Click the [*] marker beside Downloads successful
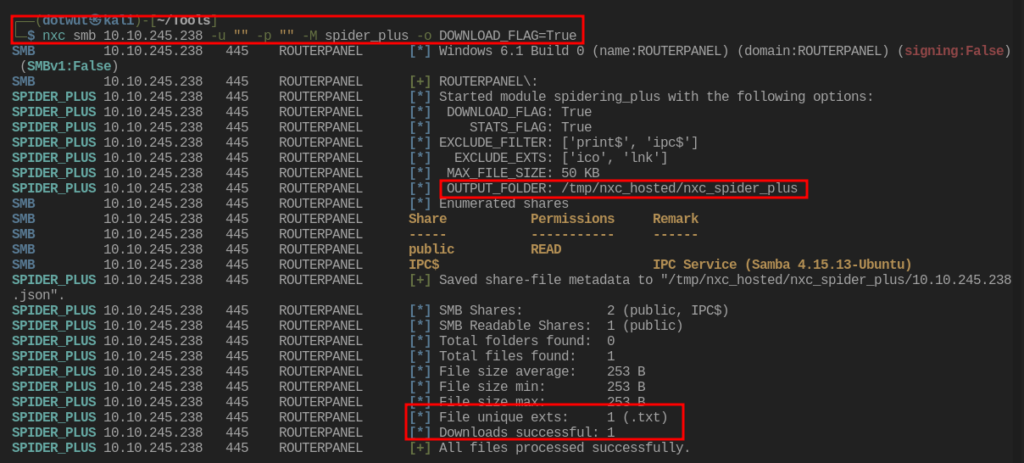Viewport: 1024px width, 463px height. point(420,432)
